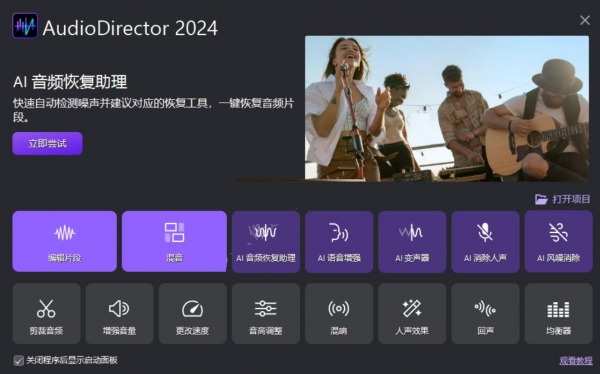Select AI 消除人声 tile

tap(485, 242)
